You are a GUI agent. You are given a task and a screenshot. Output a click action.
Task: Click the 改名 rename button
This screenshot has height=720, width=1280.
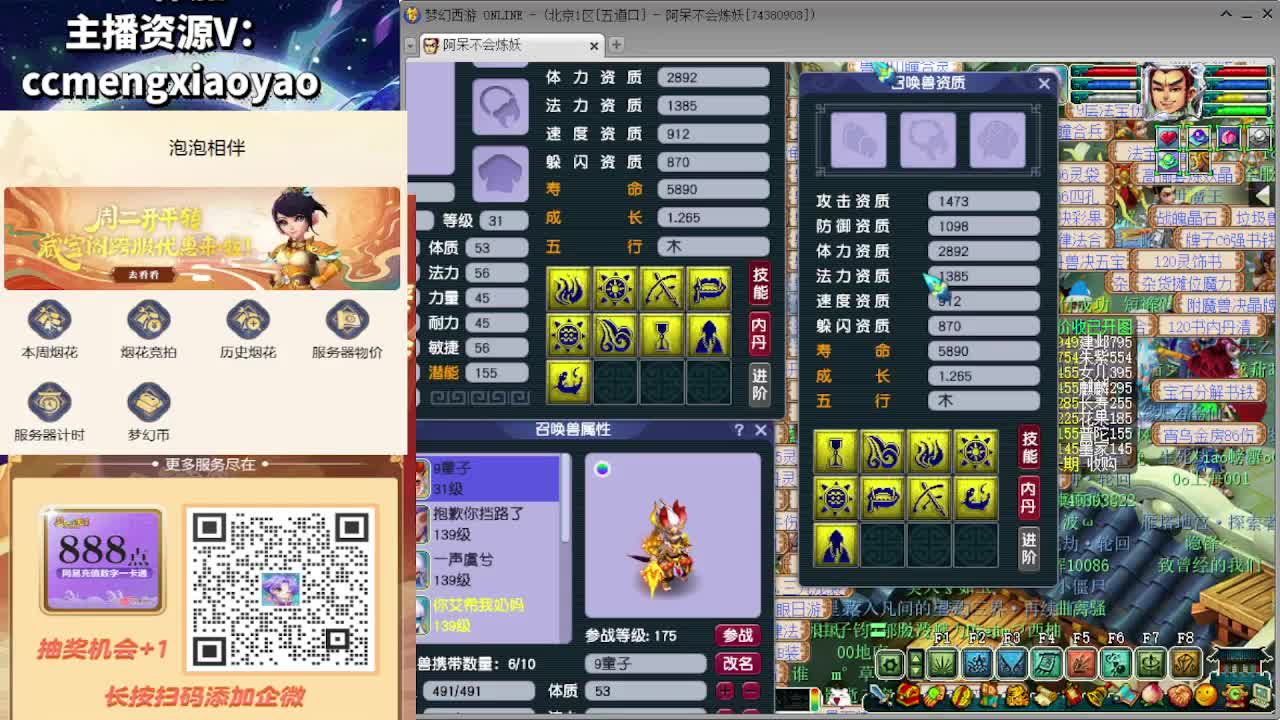coord(738,663)
